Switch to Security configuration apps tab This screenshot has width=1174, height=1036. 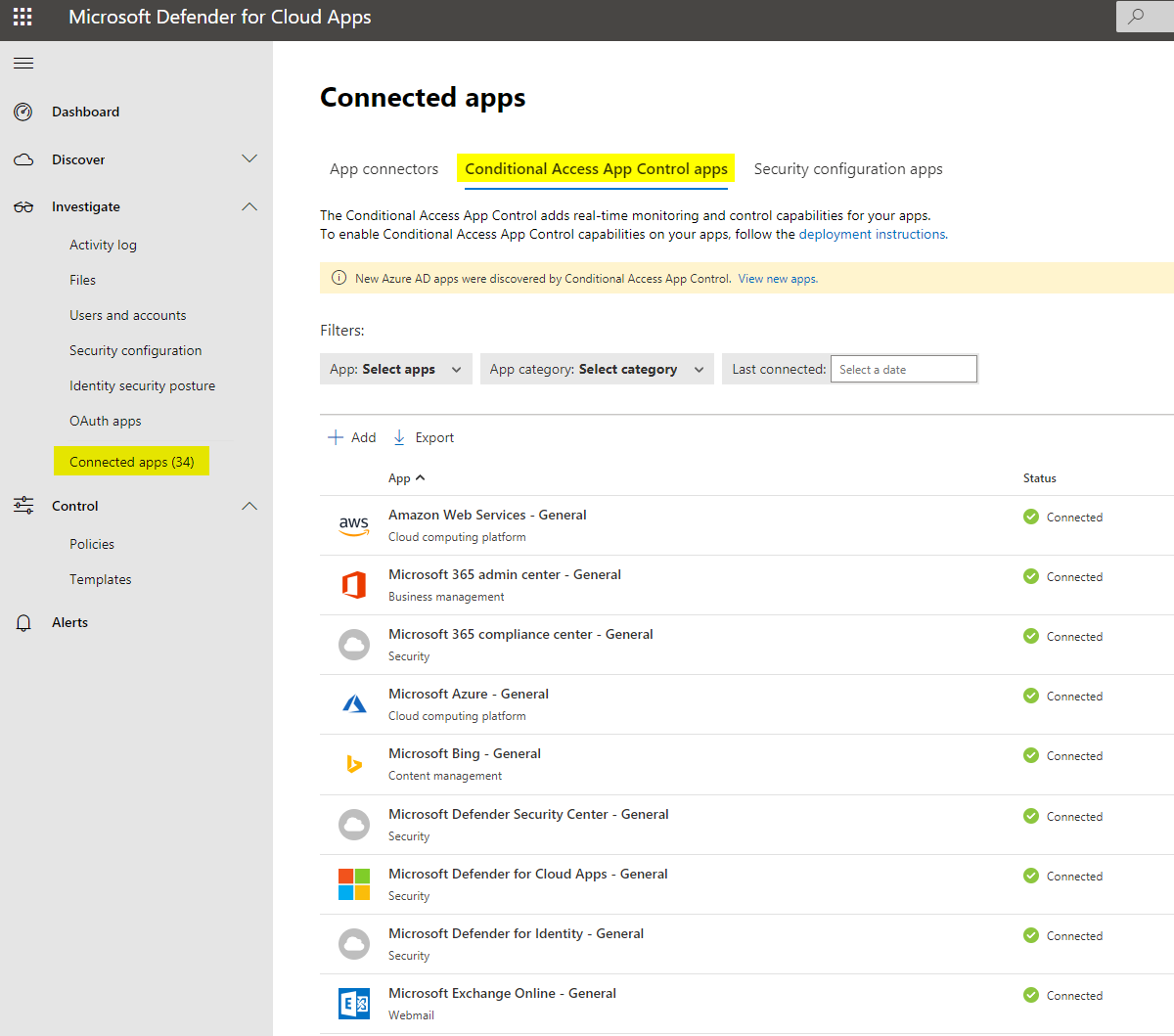click(847, 169)
